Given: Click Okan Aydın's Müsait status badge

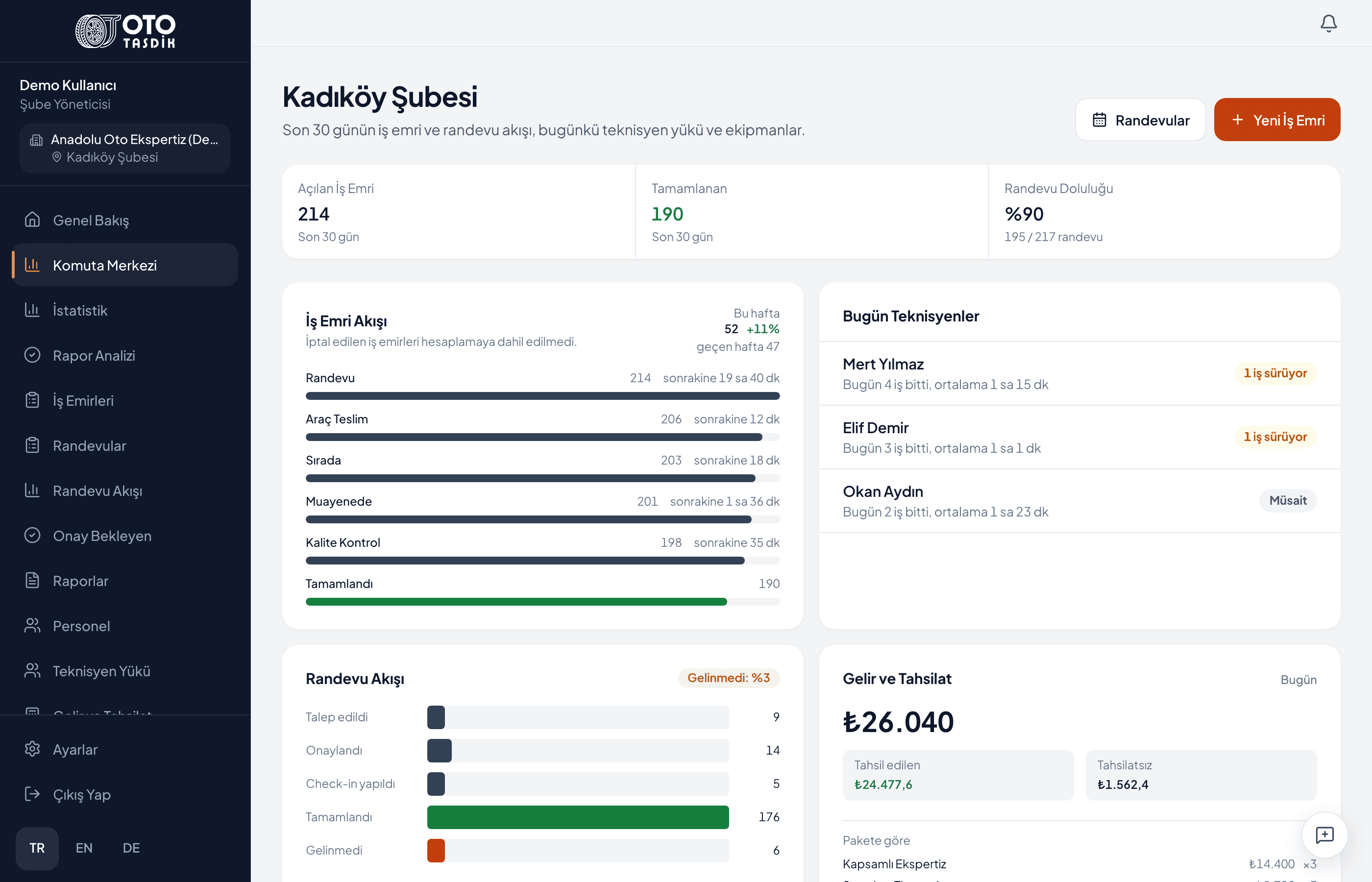Looking at the screenshot, I should pyautogui.click(x=1288, y=501).
